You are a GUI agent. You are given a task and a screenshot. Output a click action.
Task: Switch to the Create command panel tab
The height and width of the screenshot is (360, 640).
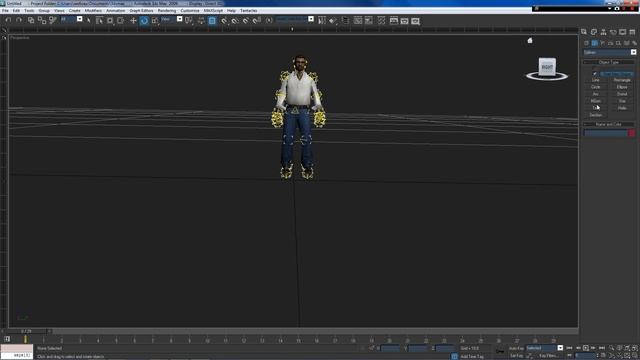pyautogui.click(x=584, y=32)
